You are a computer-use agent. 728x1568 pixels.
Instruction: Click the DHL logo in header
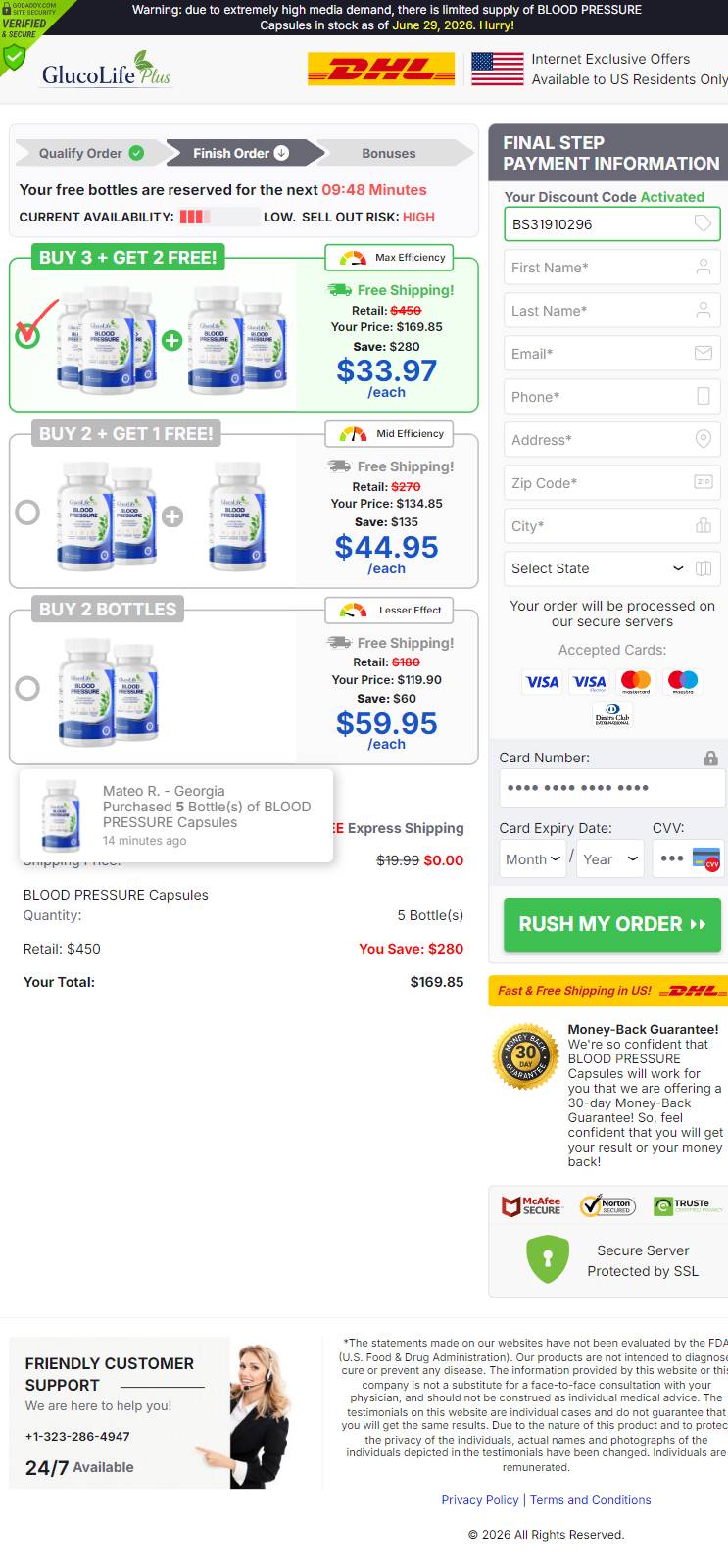point(381,70)
